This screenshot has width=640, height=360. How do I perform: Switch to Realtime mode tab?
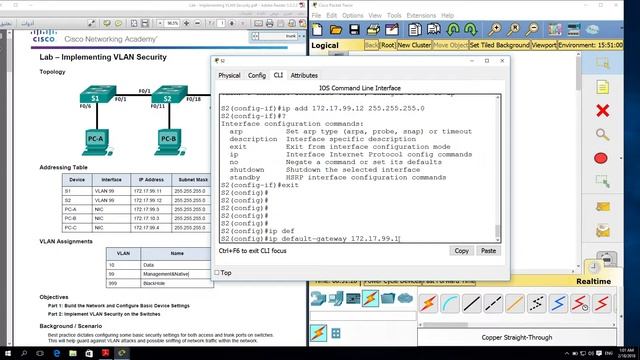coord(593,281)
